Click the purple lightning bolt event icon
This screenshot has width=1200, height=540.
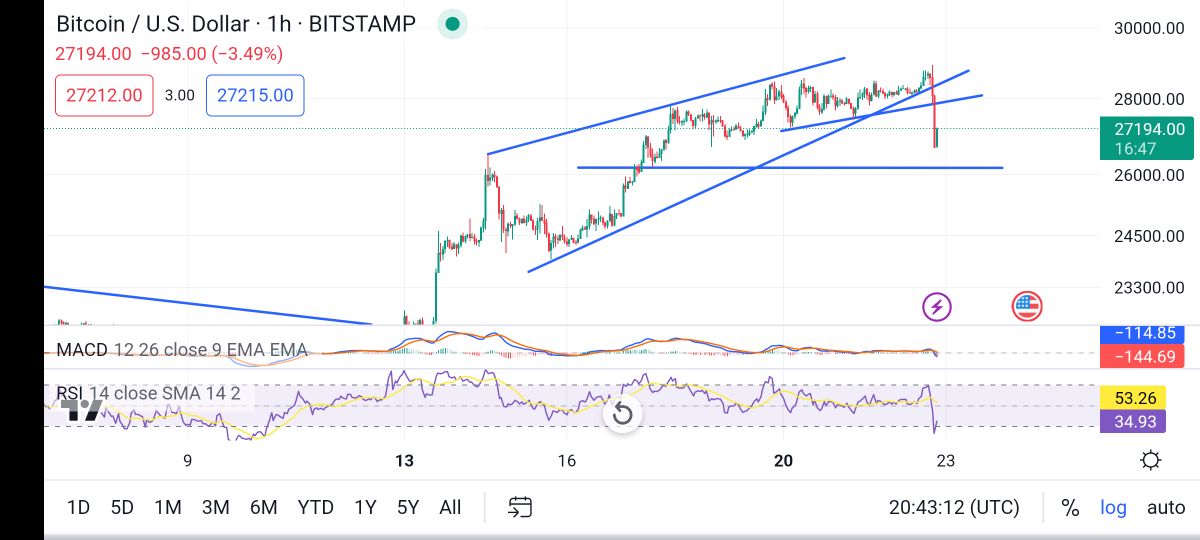(936, 306)
